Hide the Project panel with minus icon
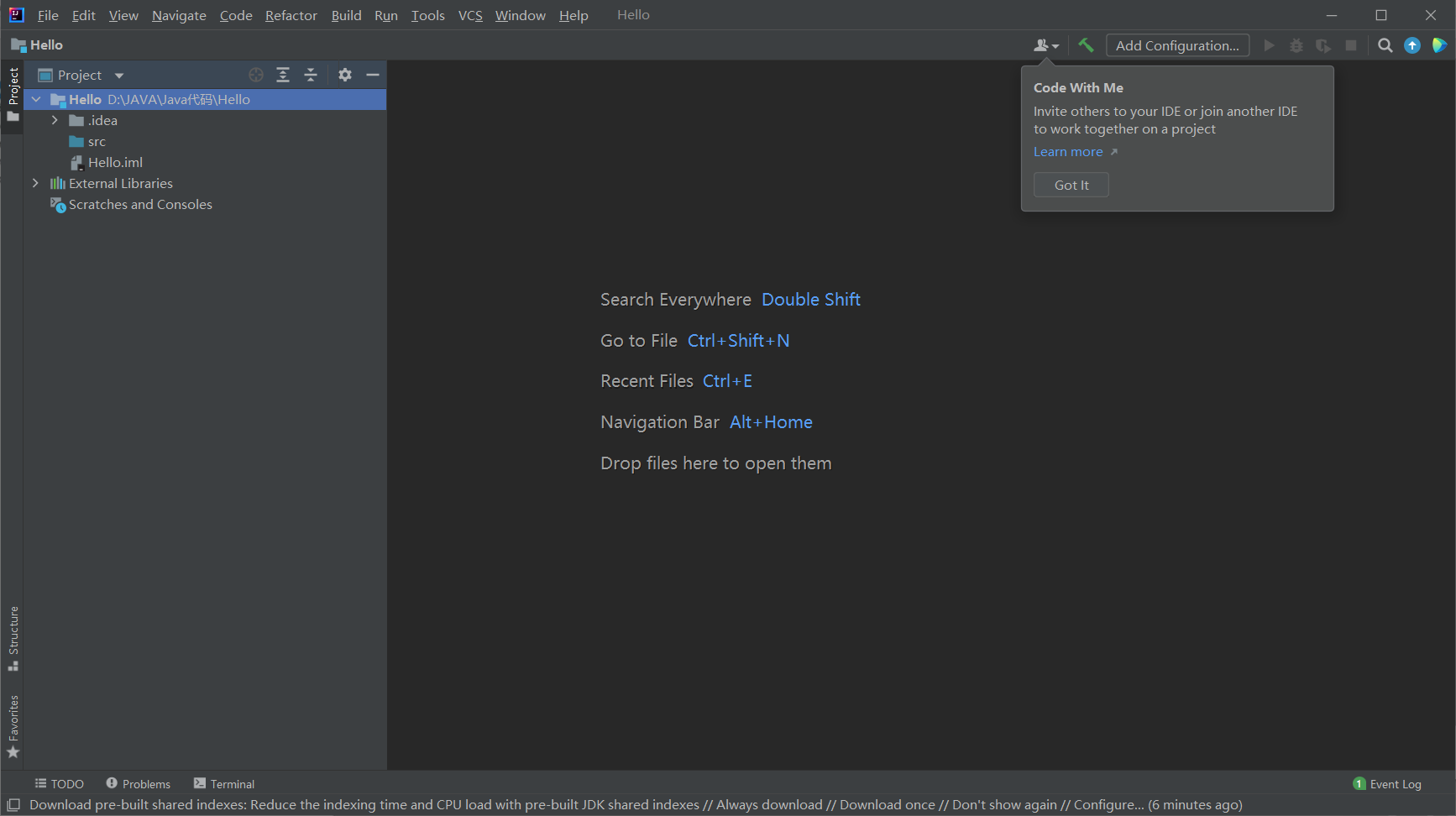This screenshot has width=1456, height=816. 373,75
